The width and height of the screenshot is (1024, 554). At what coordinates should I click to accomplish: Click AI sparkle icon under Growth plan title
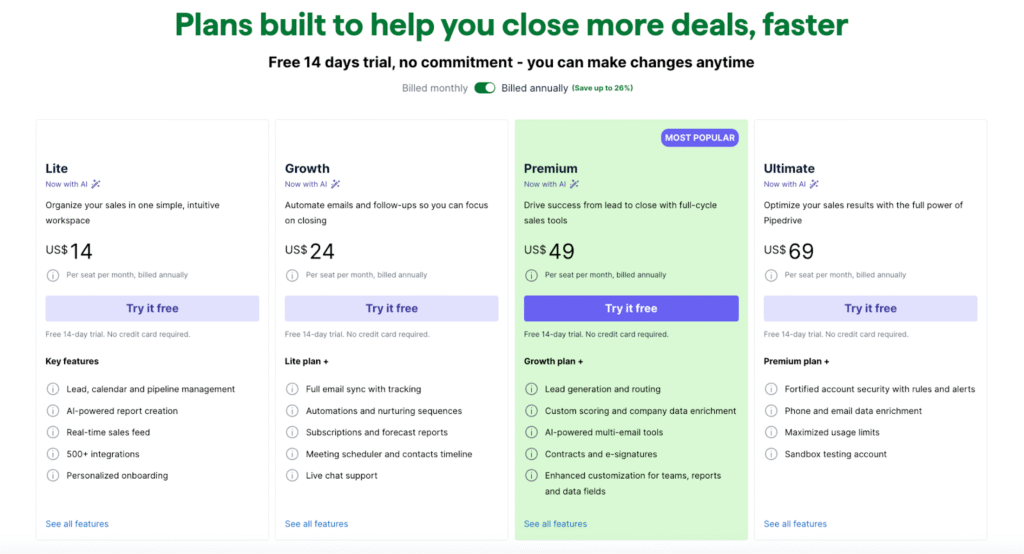[x=336, y=184]
